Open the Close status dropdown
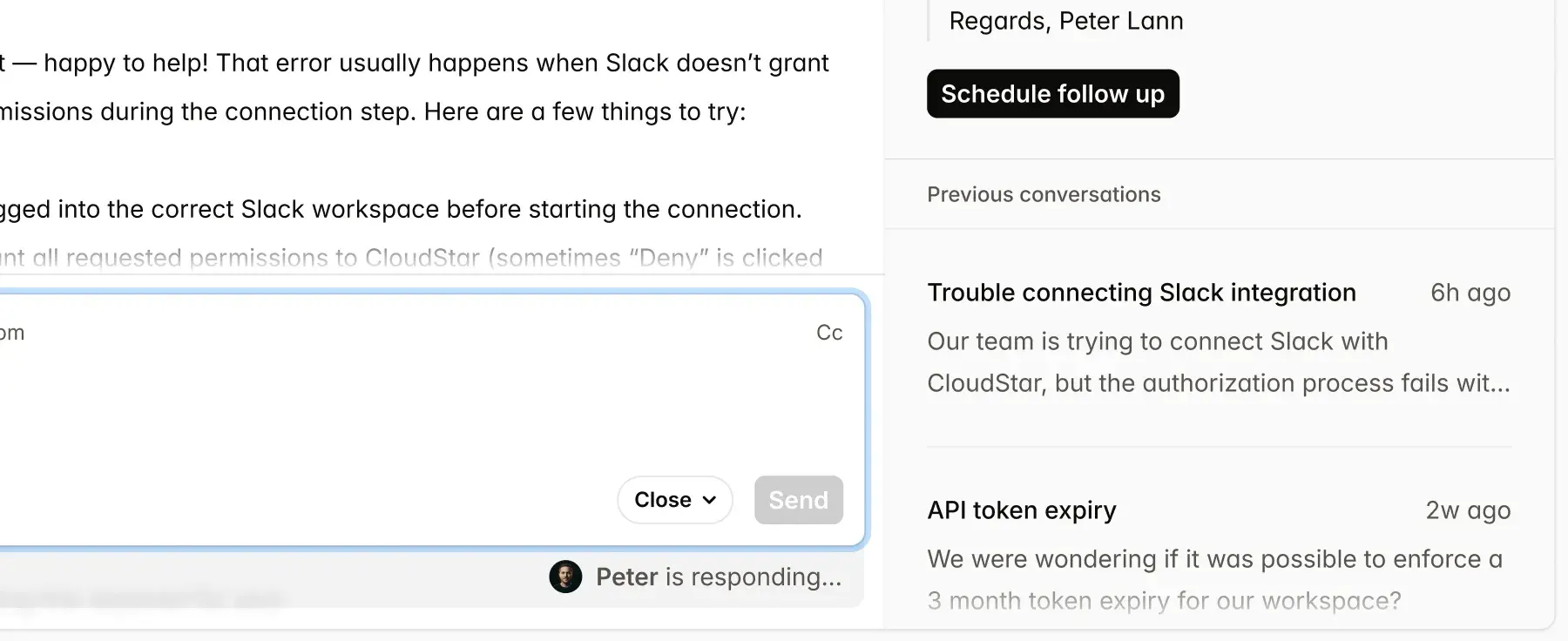The image size is (1568, 641). coord(674,500)
